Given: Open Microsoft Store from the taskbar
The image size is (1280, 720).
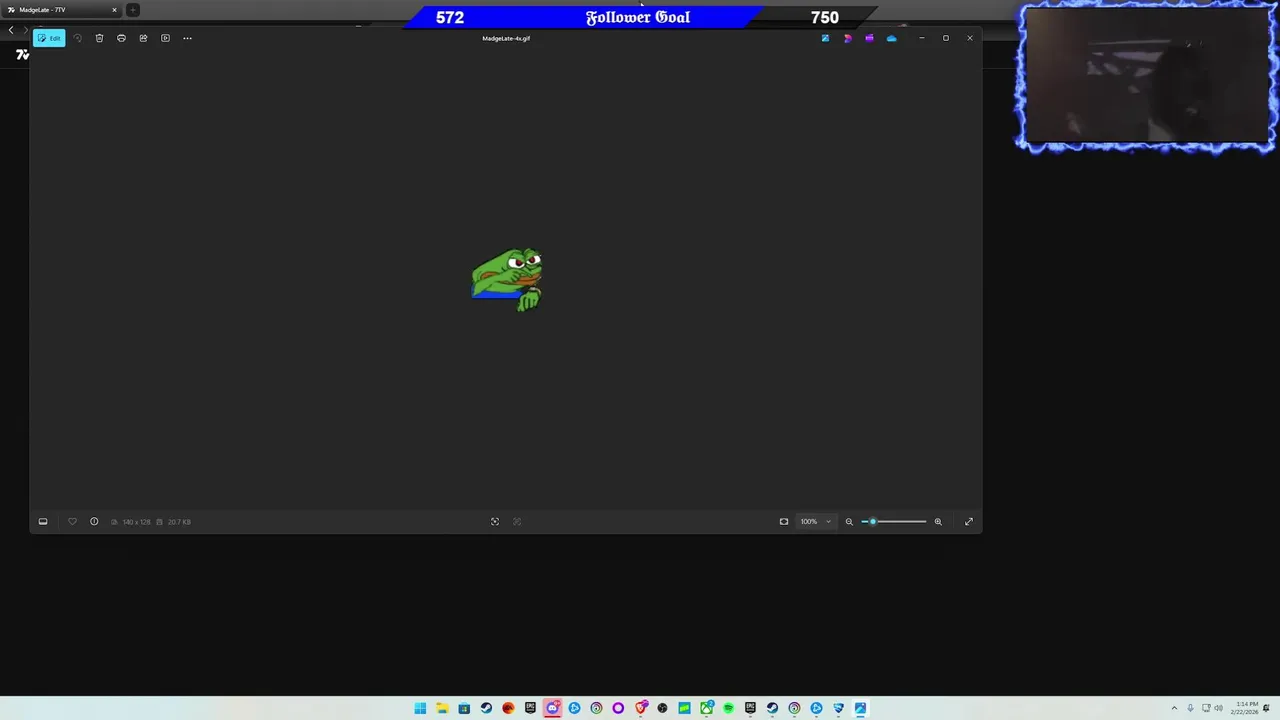Looking at the screenshot, I should 464,708.
